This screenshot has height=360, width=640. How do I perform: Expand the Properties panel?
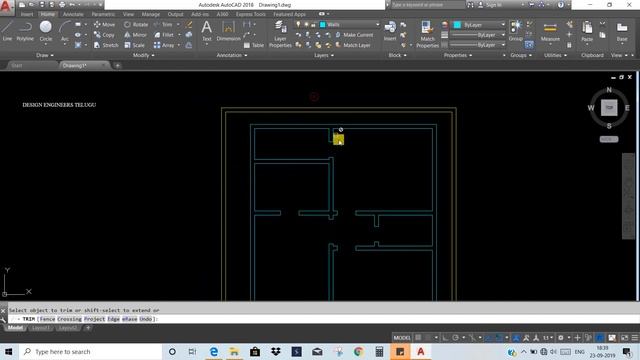pos(458,55)
